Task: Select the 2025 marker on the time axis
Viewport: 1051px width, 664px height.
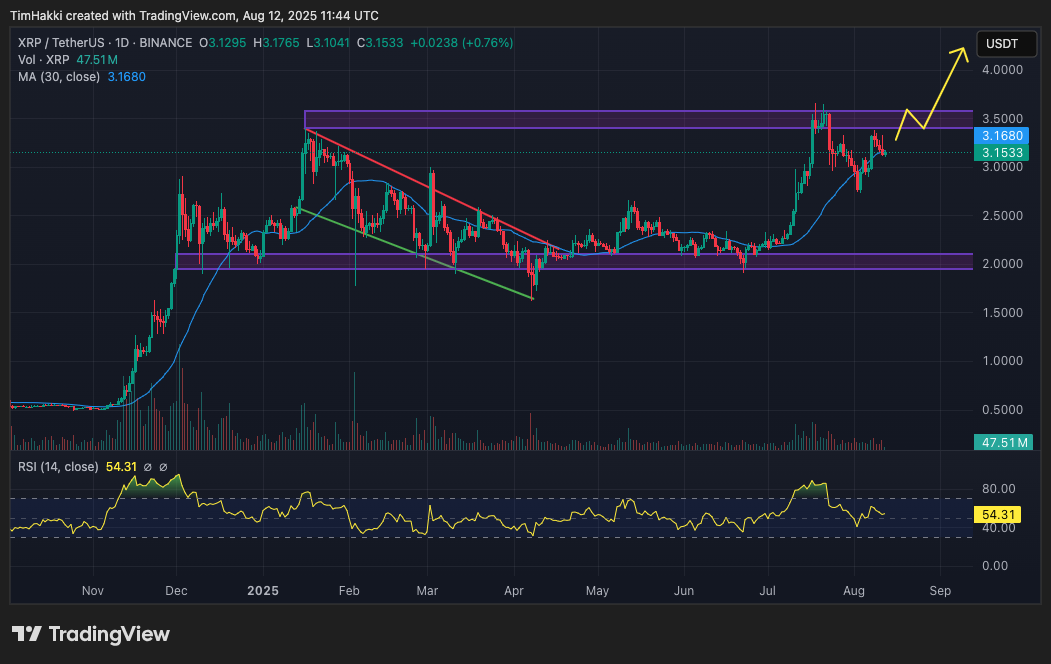Action: point(263,591)
